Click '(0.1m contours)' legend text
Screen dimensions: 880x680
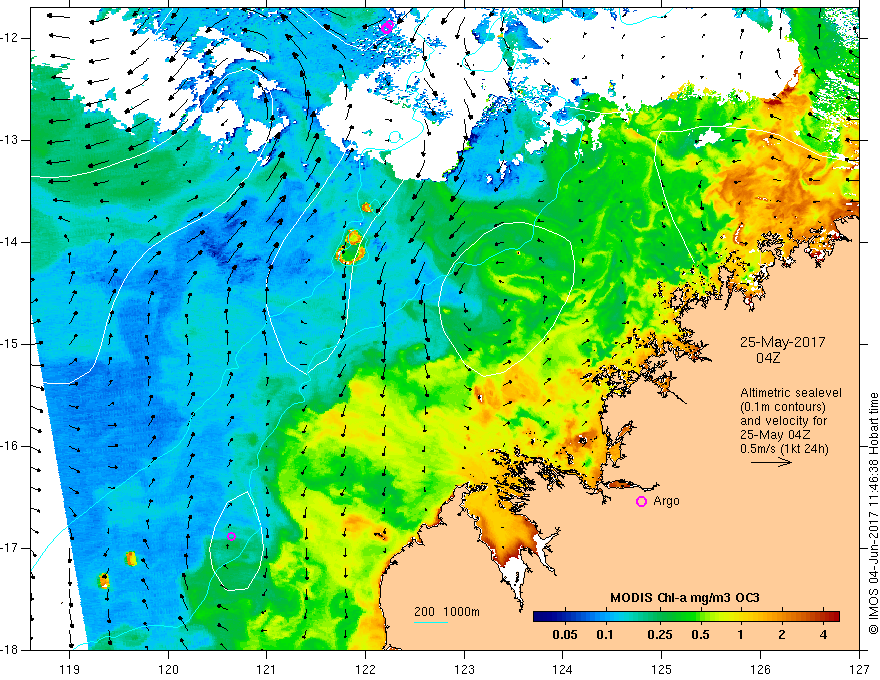point(783,407)
